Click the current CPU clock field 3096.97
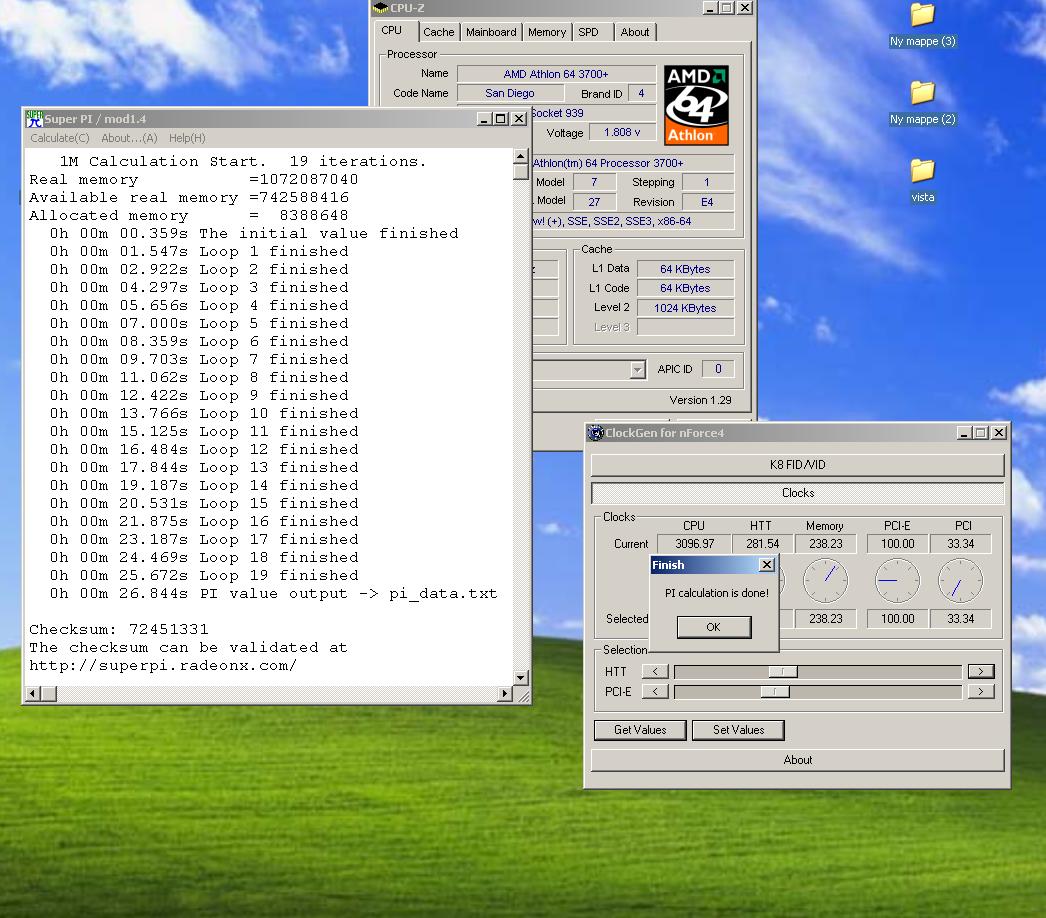Image resolution: width=1046 pixels, height=918 pixels. [694, 544]
